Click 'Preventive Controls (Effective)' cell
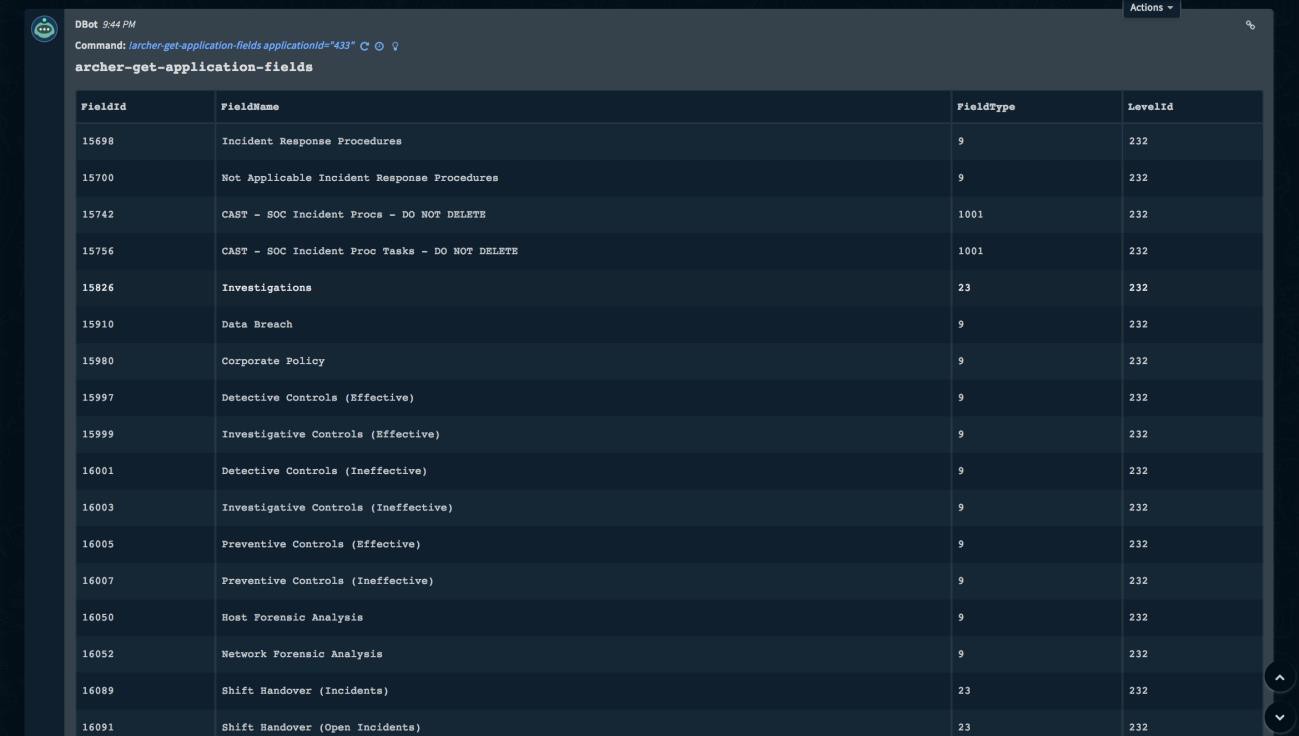 (x=583, y=544)
